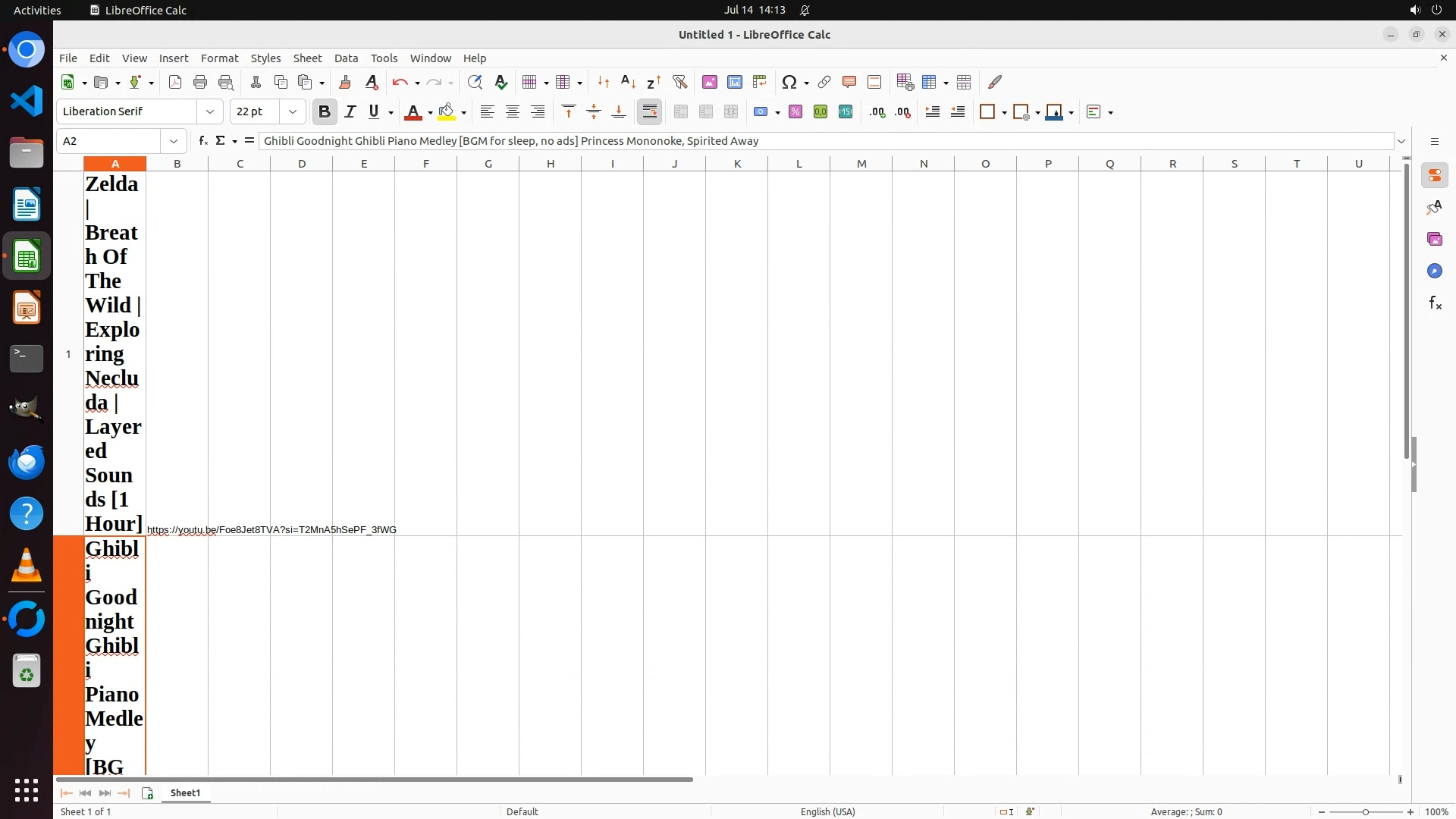Click the Sort Ascending icon

point(628,82)
